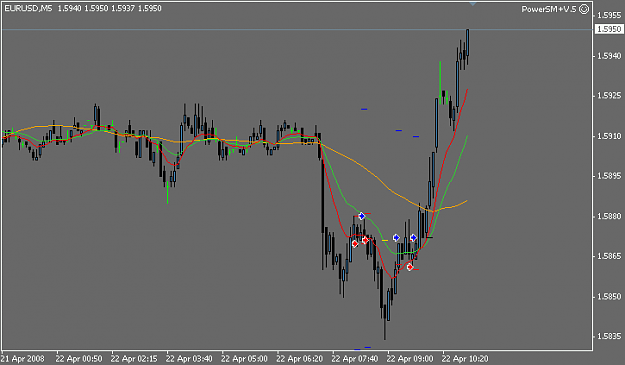Click the 22 Apr 02:15 time label
Screen dimensions: 625x365
coord(134,359)
